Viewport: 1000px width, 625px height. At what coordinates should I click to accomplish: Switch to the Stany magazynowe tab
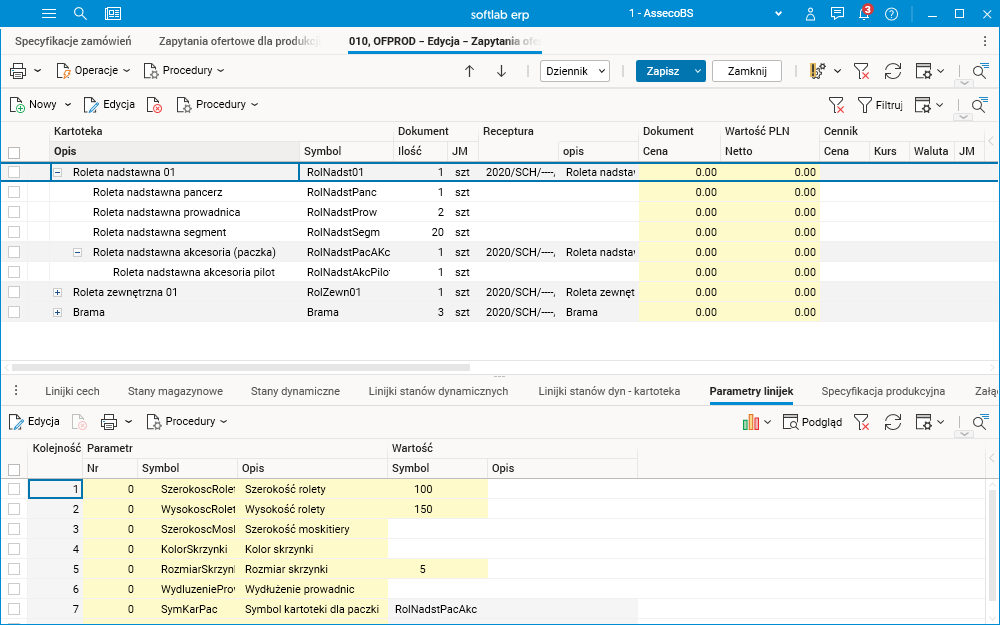coord(175,391)
